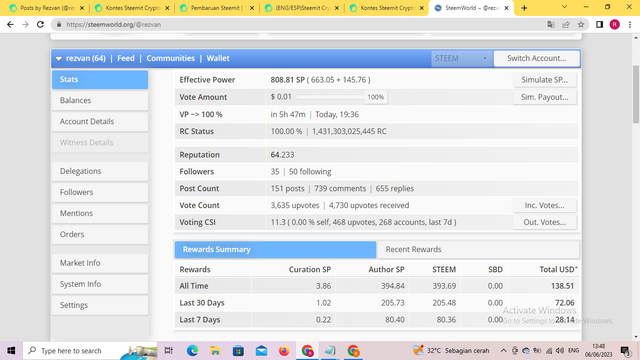Toggle the browser side panel icon
Viewport: 640px width, 360px height.
click(599, 24)
